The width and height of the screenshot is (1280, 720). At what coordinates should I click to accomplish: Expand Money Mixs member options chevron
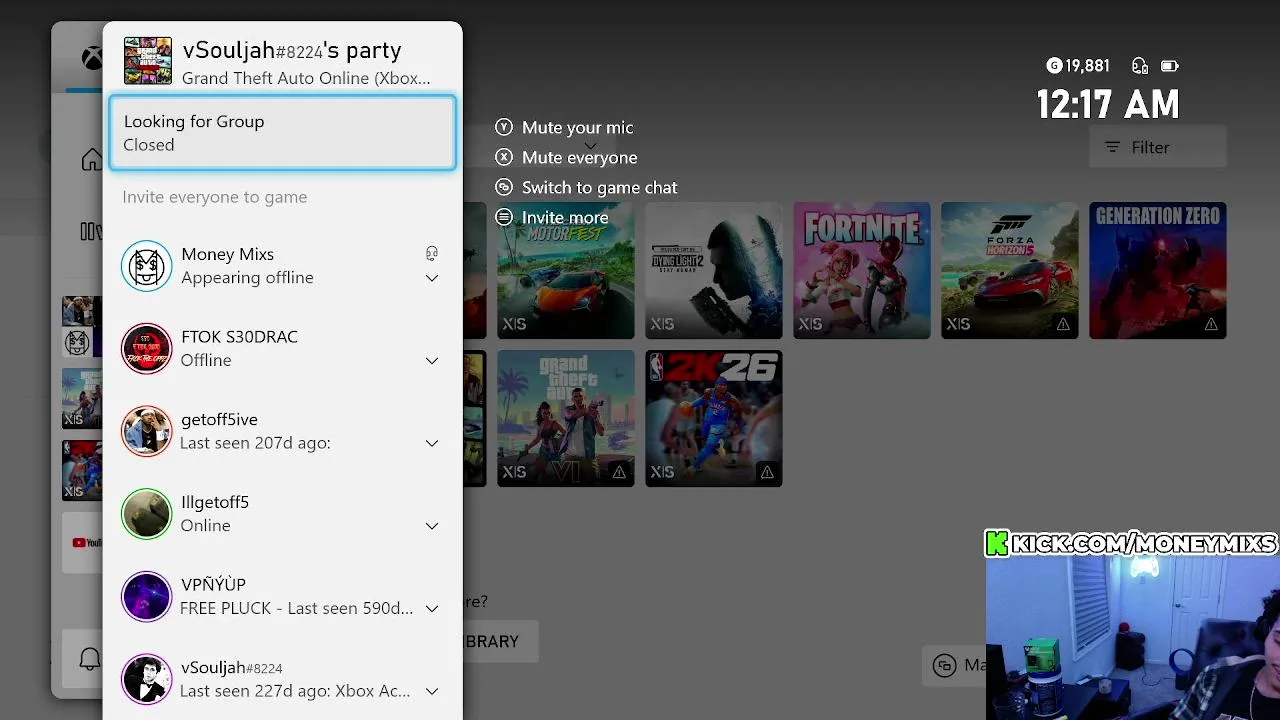click(x=432, y=278)
